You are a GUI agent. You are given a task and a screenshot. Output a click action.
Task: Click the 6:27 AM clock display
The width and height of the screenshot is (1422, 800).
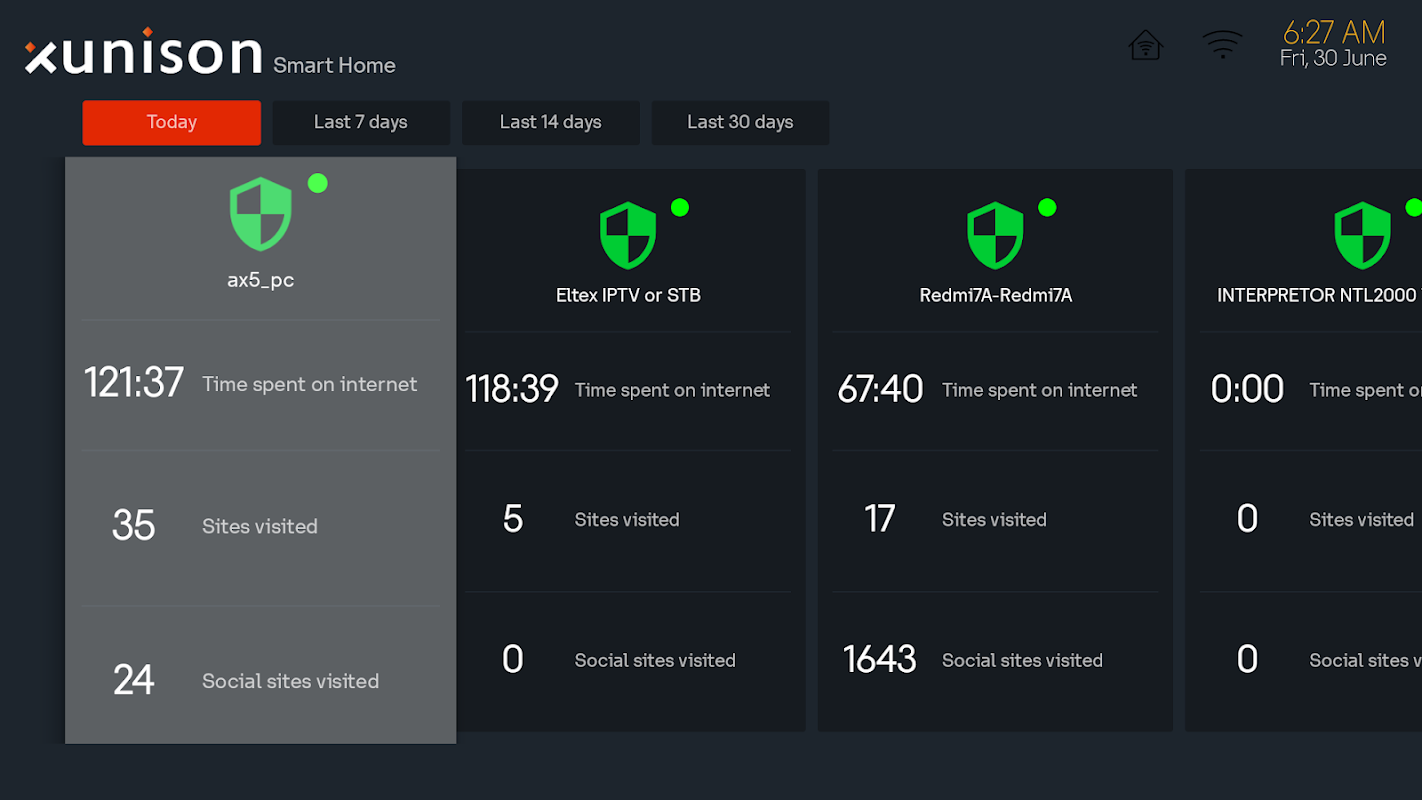tap(1333, 33)
